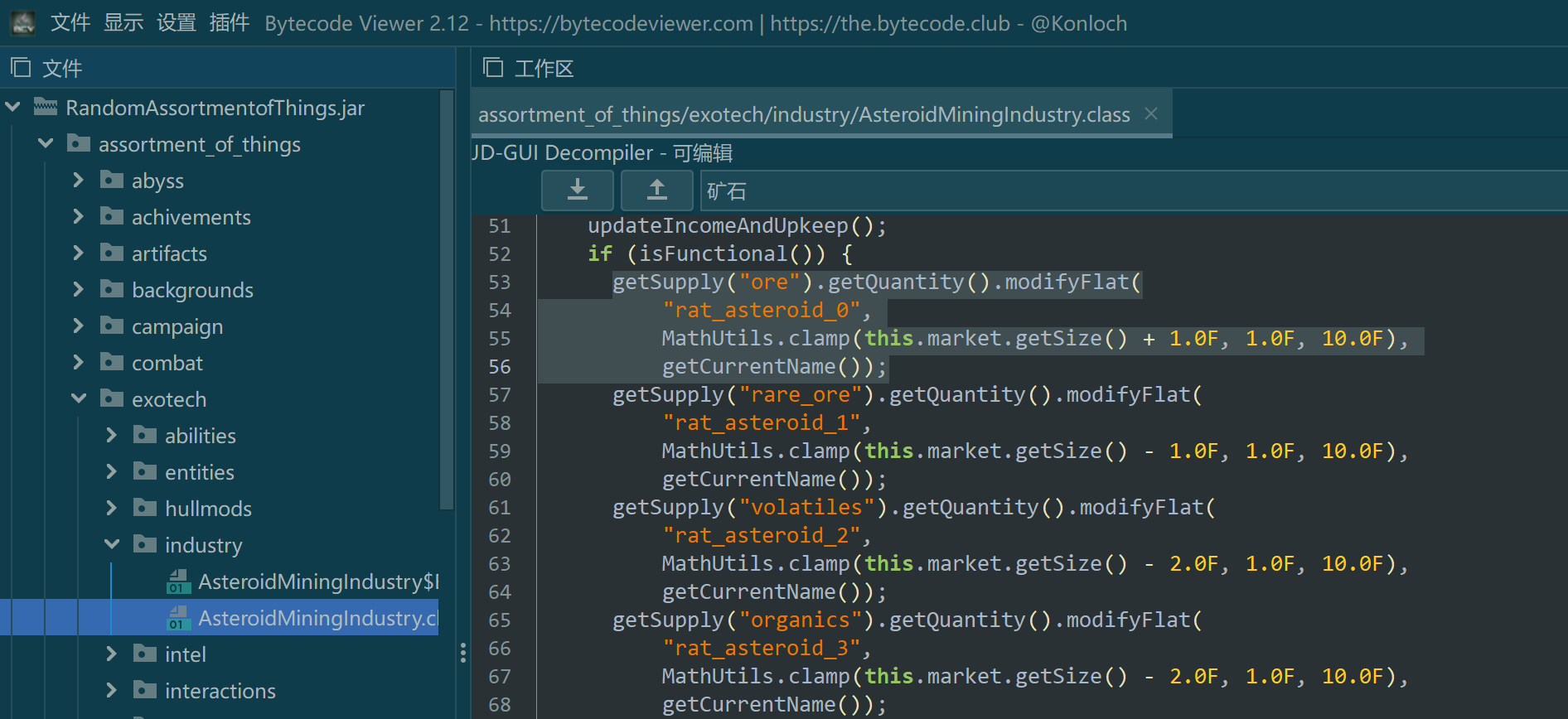Click the campaign folder icon
The image size is (1568, 719).
112,326
